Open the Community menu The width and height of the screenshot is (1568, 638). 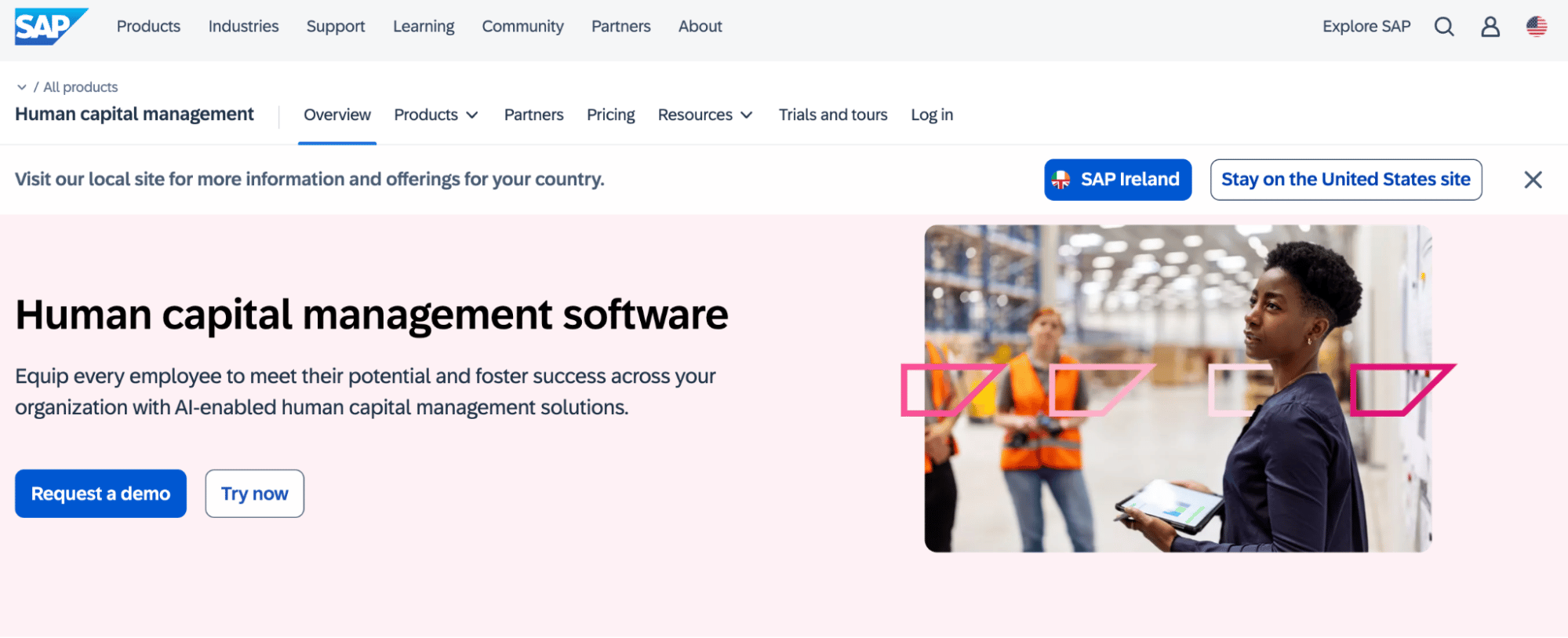(522, 26)
